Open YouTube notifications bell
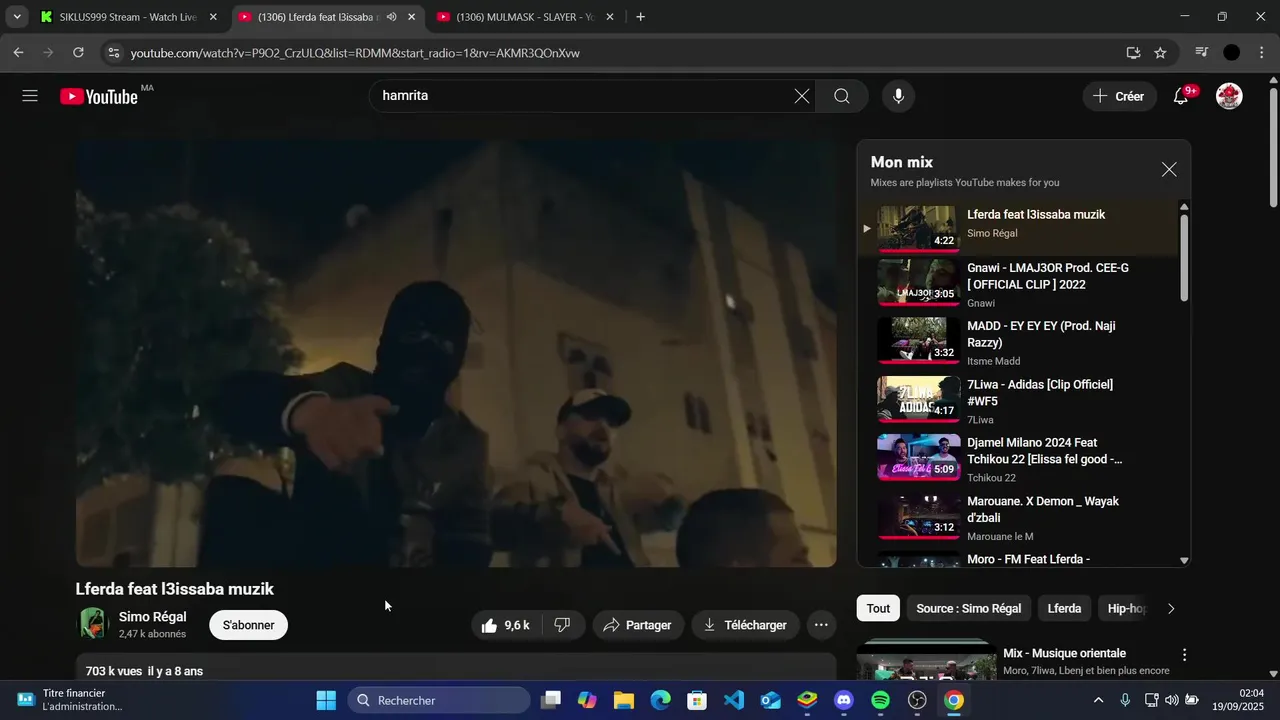The height and width of the screenshot is (720, 1280). click(x=1181, y=96)
